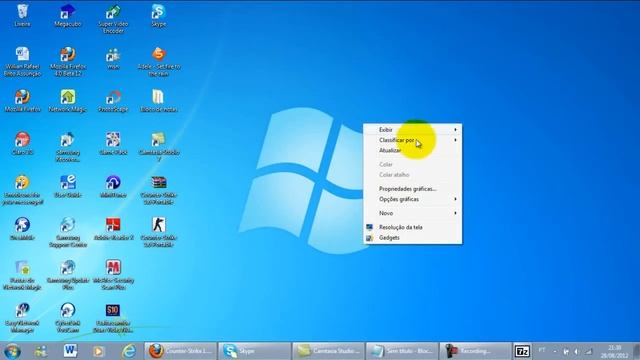The image size is (640, 360).
Task: Select the Counter-Strike 1.6 archive file icon
Action: [x=158, y=189]
